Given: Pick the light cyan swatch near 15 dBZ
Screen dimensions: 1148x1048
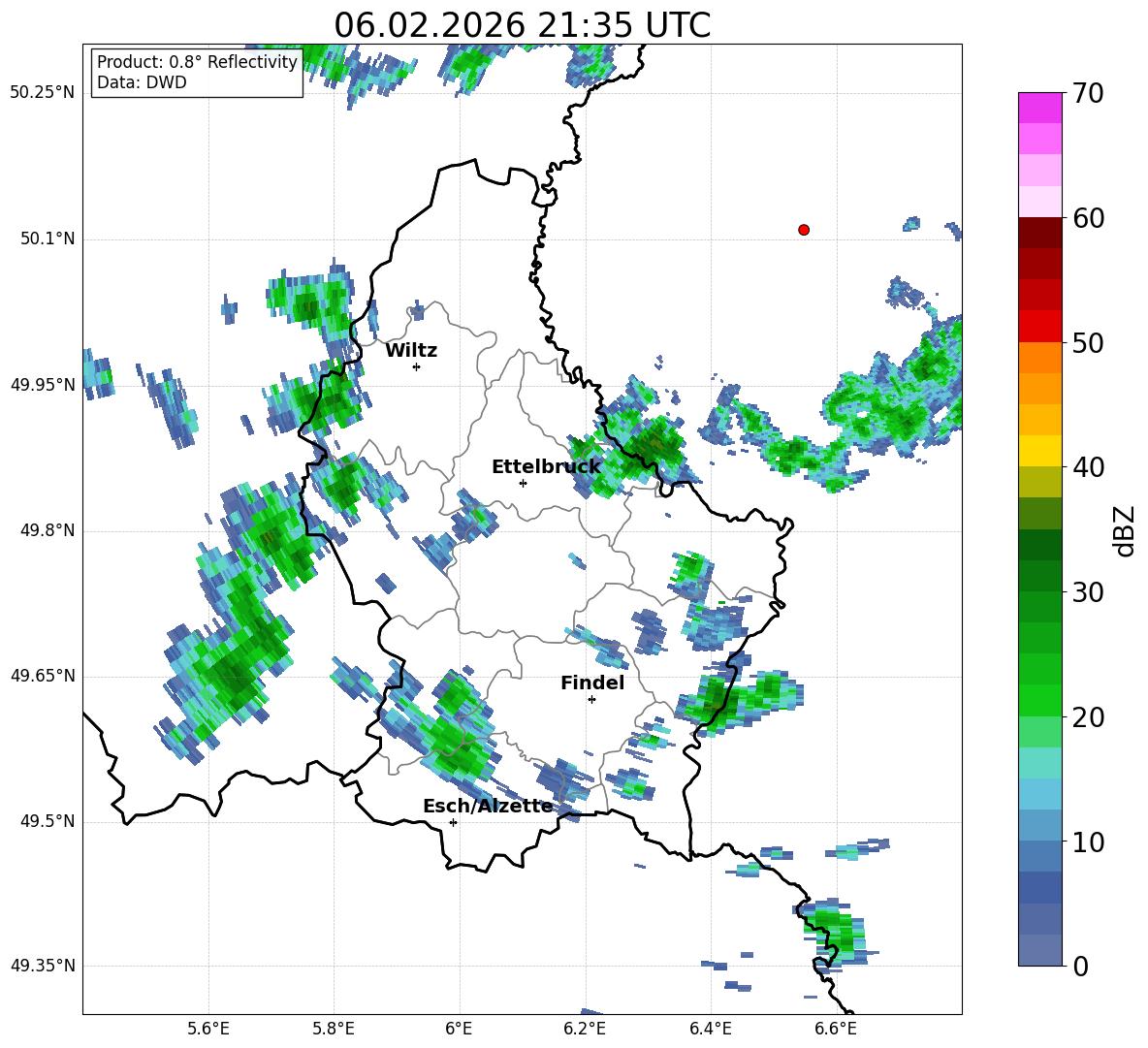Looking at the screenshot, I should pos(1039,763).
